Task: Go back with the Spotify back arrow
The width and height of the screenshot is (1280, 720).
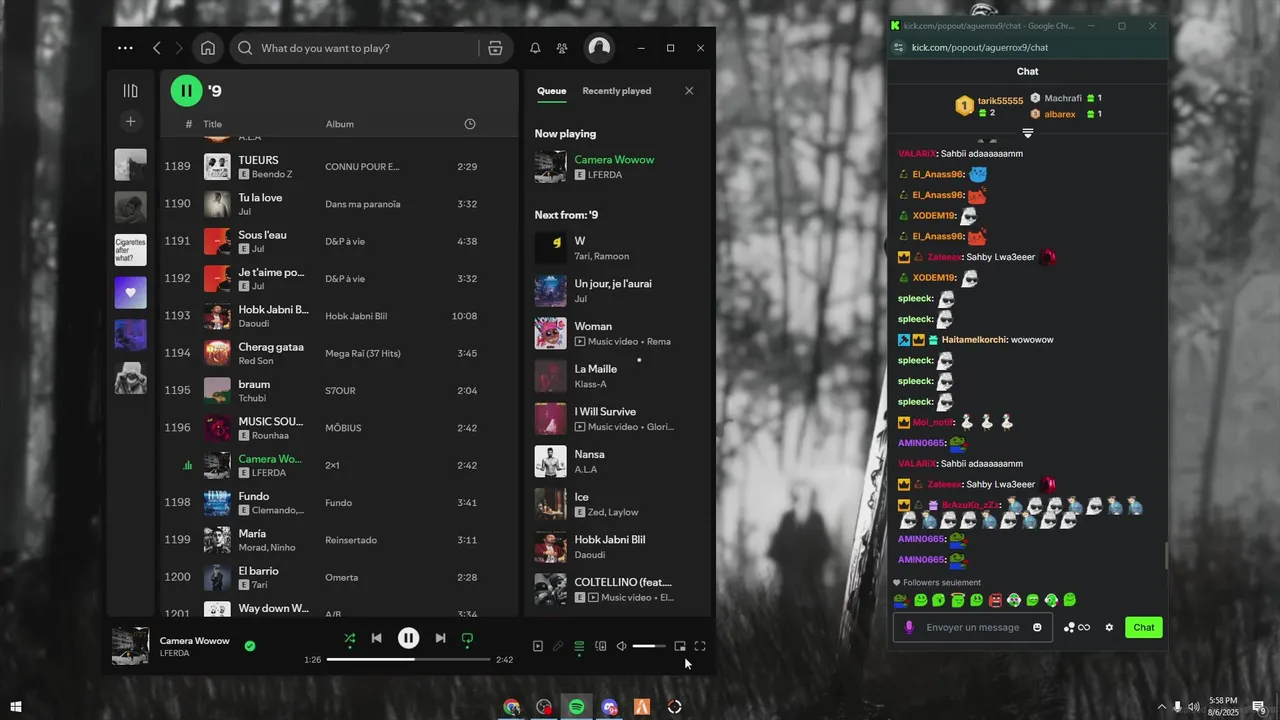Action: (x=157, y=48)
